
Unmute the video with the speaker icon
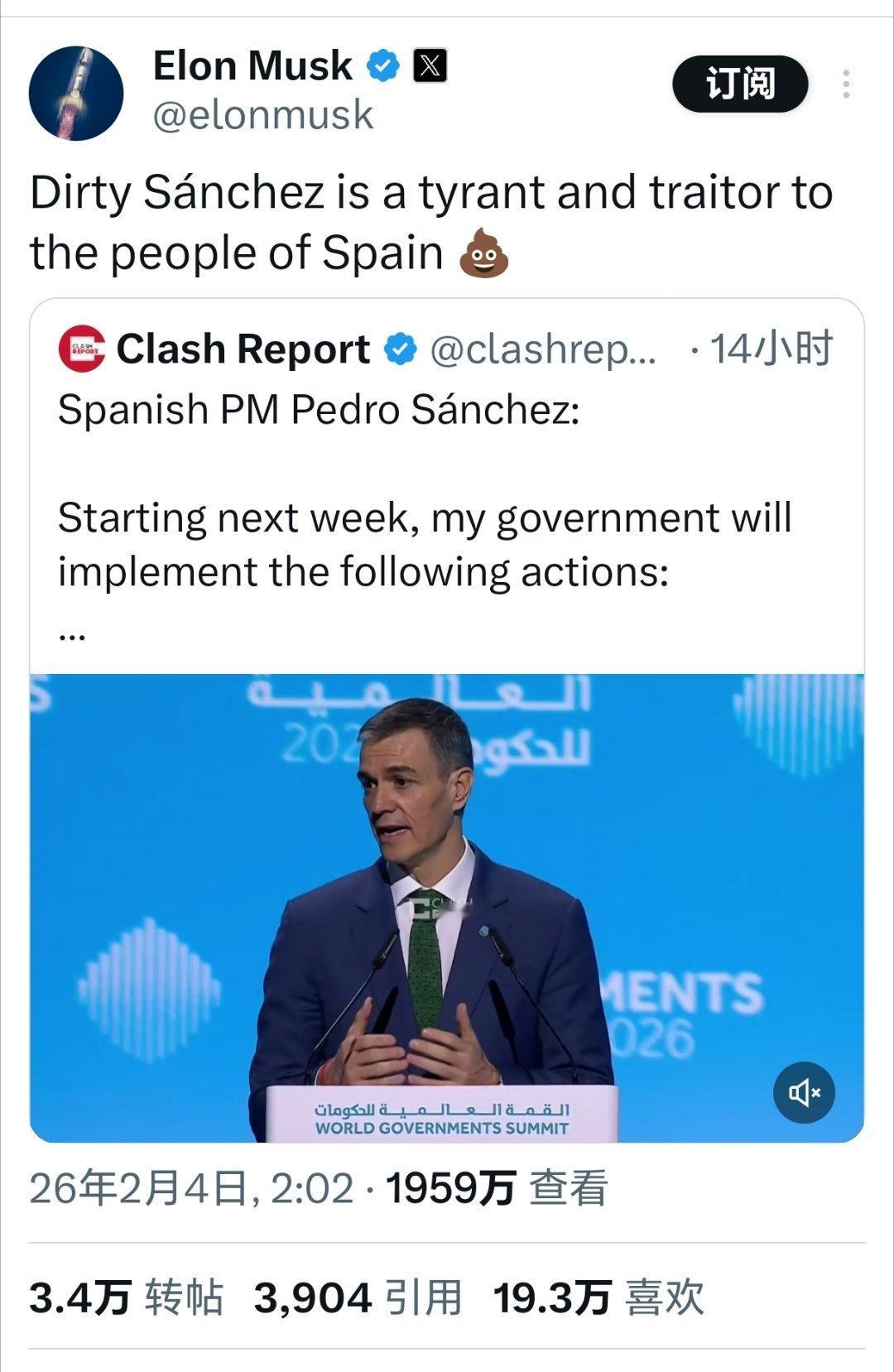(x=804, y=1092)
